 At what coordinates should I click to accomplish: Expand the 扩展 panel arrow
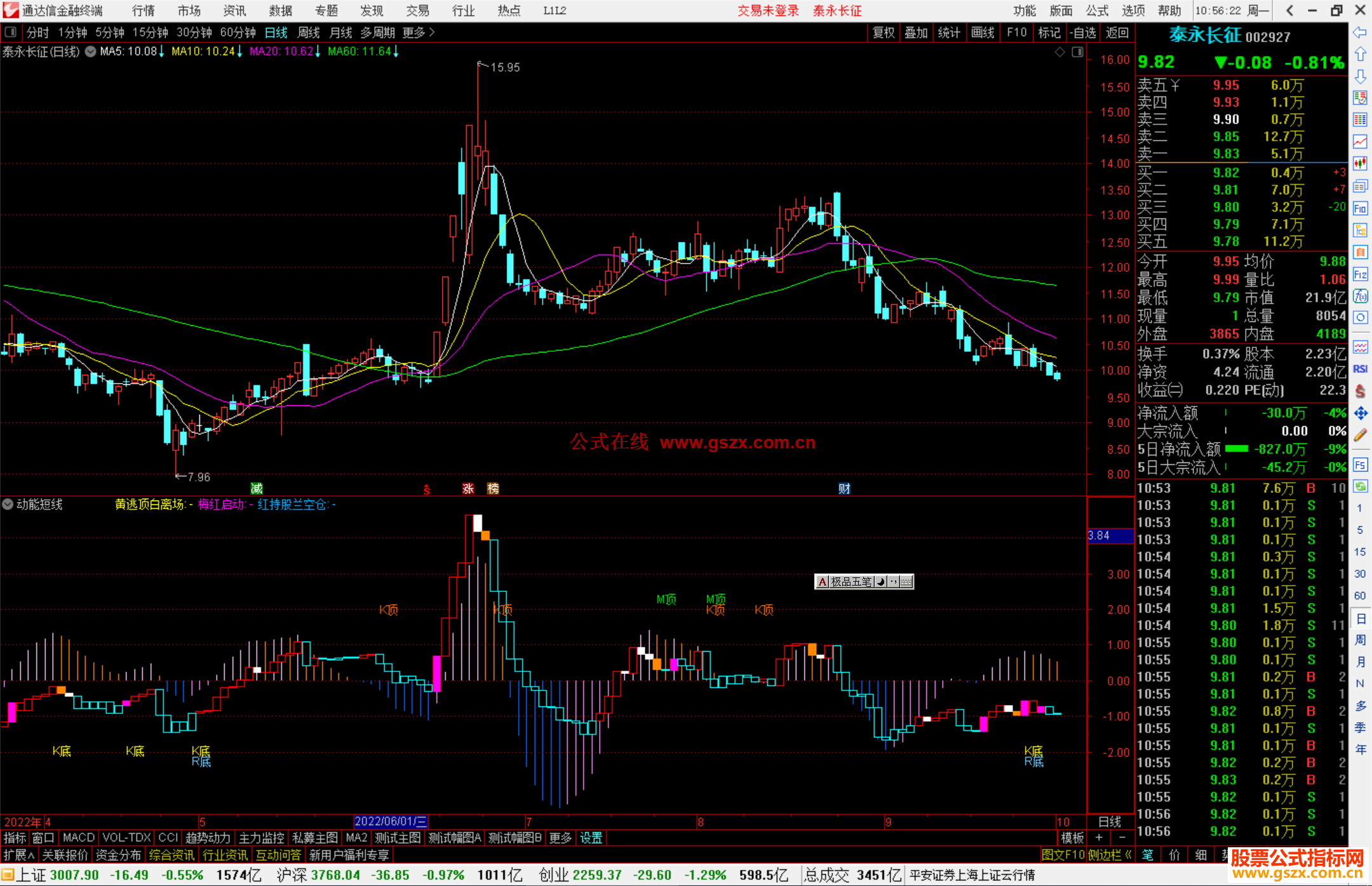point(19,855)
